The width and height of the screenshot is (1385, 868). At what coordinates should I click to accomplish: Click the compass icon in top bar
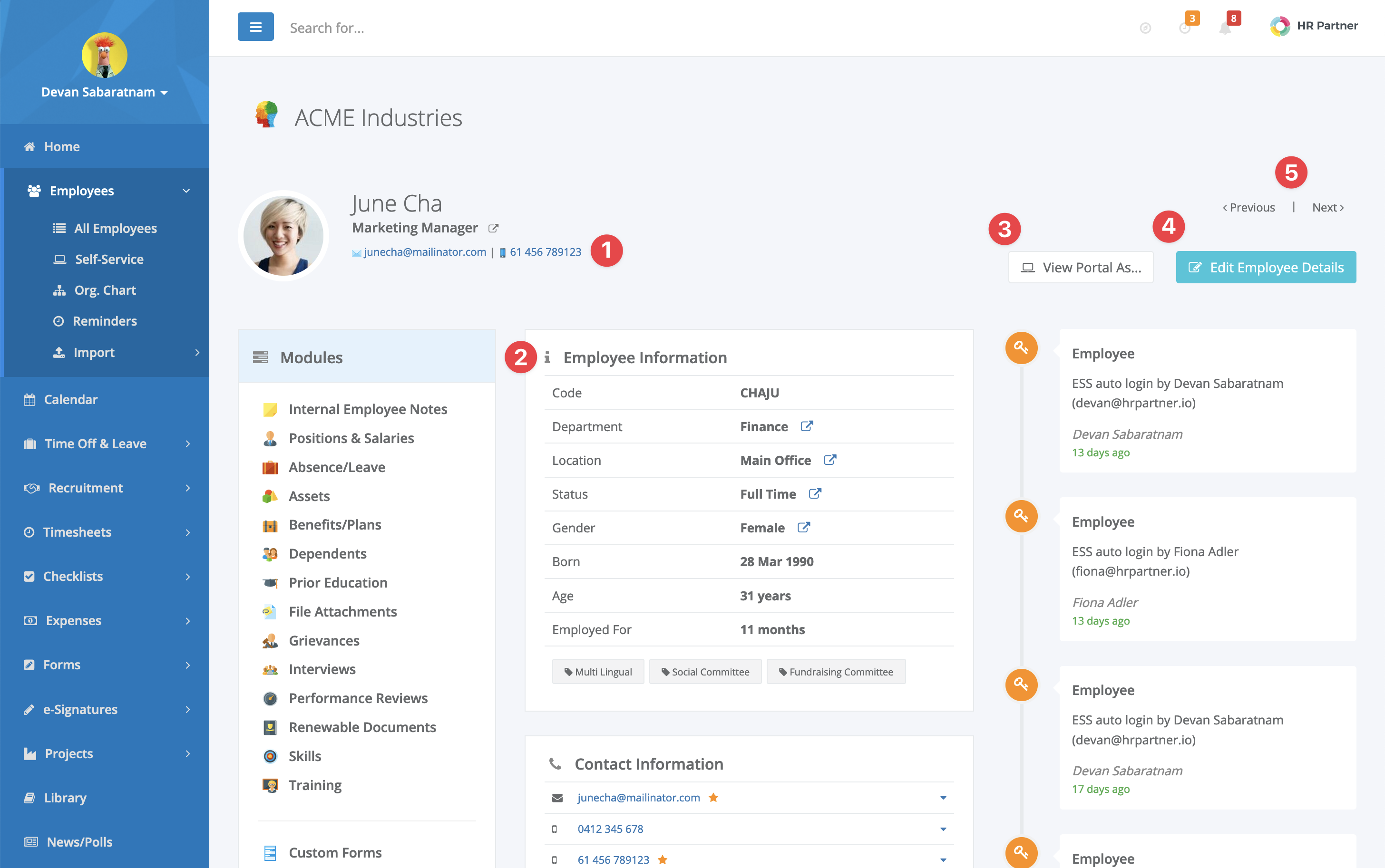(1145, 28)
